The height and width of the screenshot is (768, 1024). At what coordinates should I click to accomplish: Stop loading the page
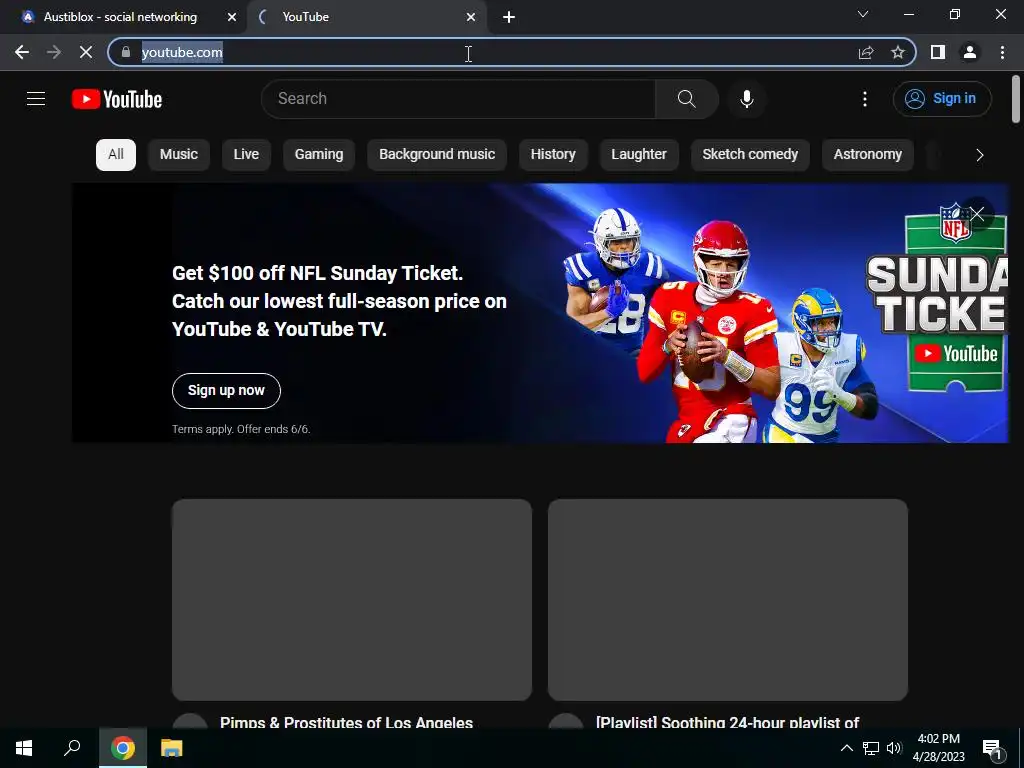pyautogui.click(x=86, y=52)
